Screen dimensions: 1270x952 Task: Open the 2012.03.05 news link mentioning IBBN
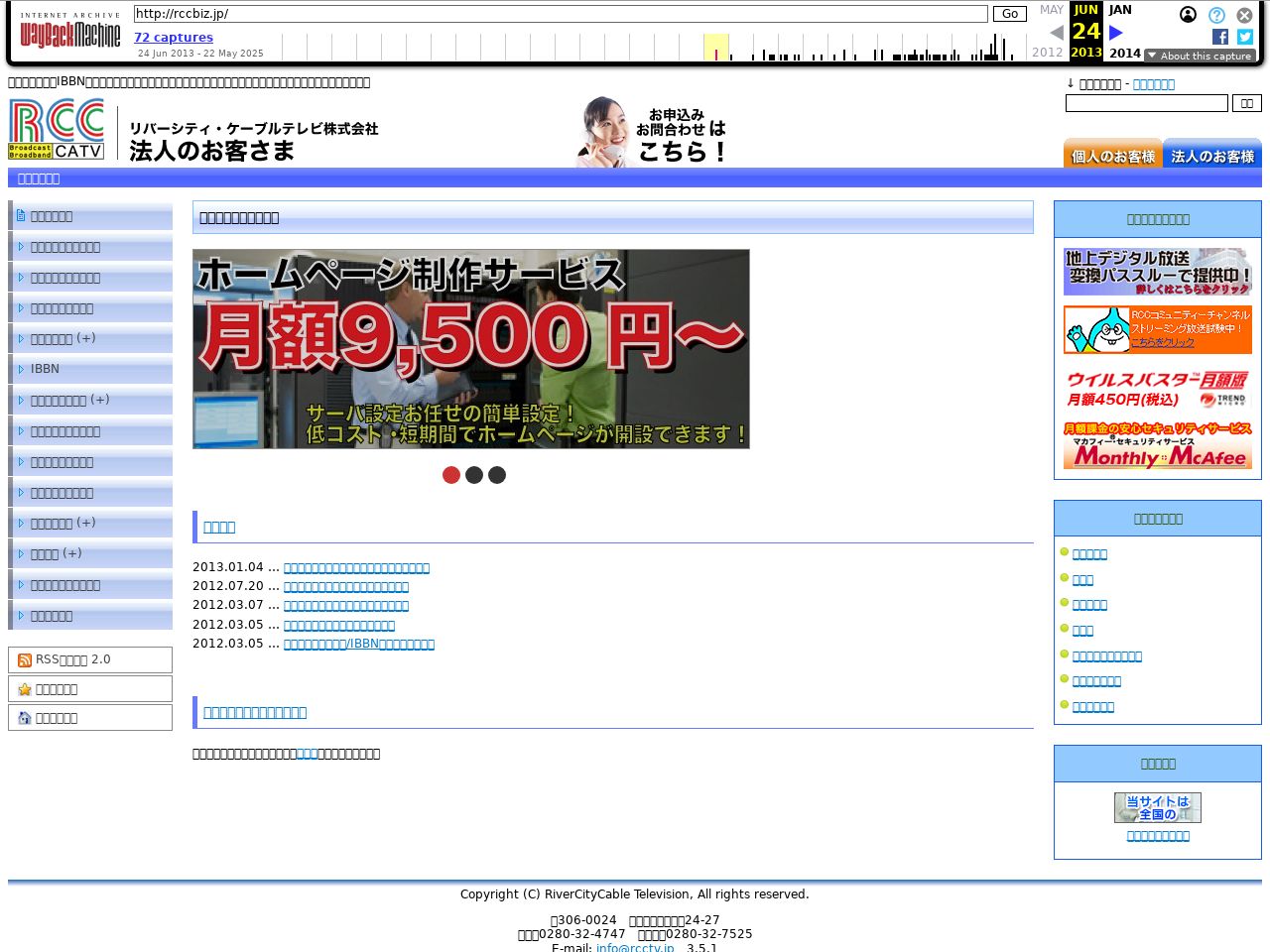tap(359, 644)
